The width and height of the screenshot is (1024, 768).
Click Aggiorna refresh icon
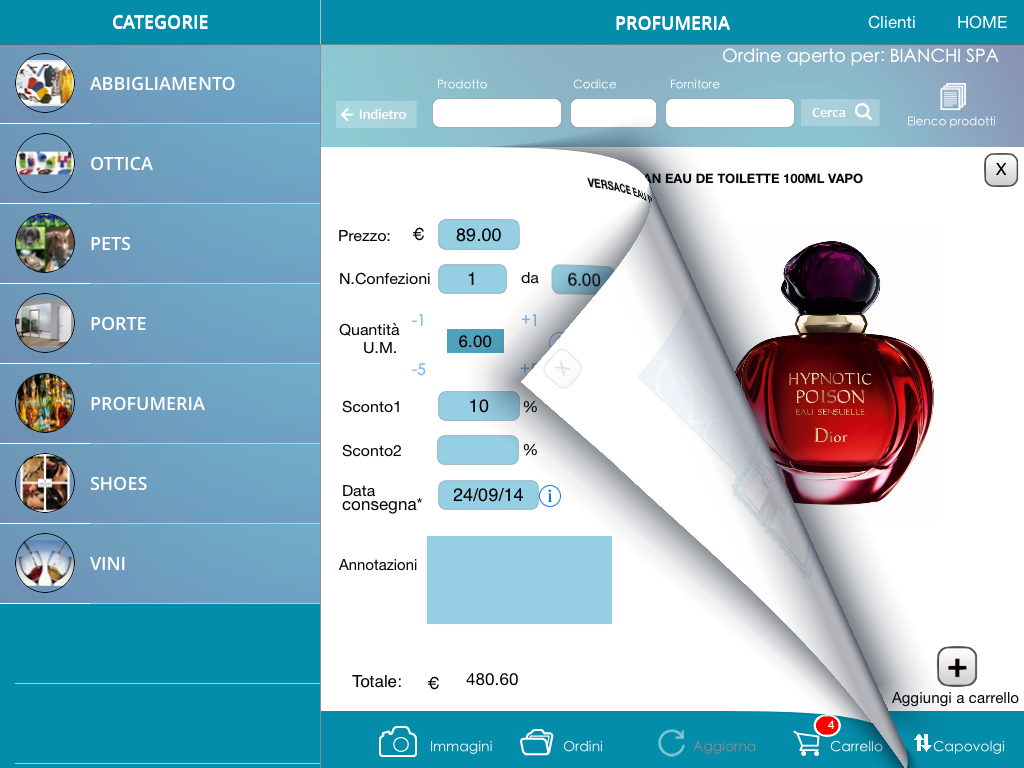point(671,743)
